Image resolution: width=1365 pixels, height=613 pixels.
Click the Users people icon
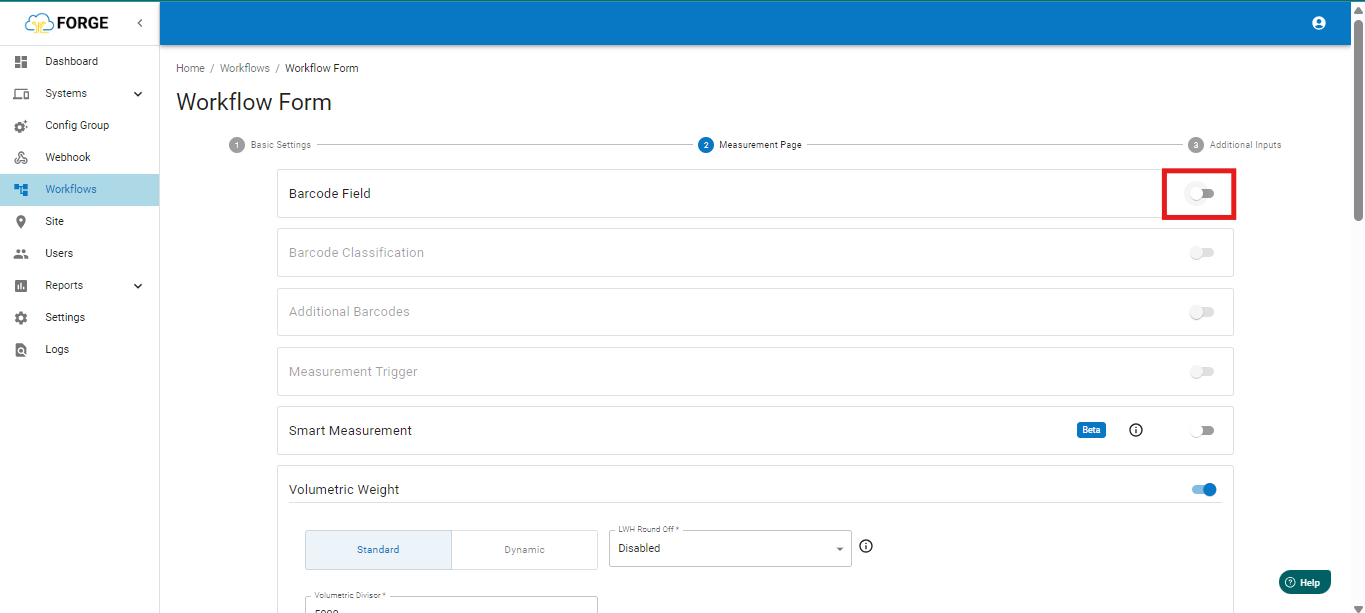tap(21, 254)
